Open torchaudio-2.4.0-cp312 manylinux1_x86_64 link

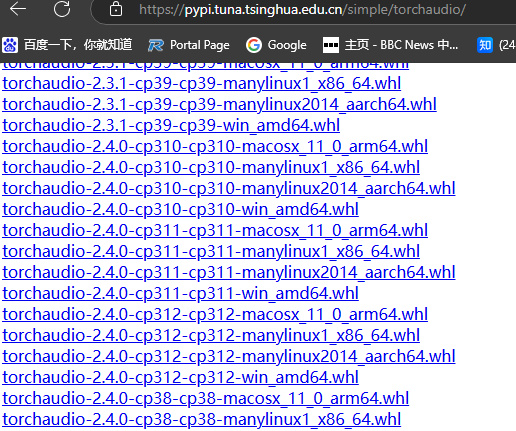pos(211,335)
